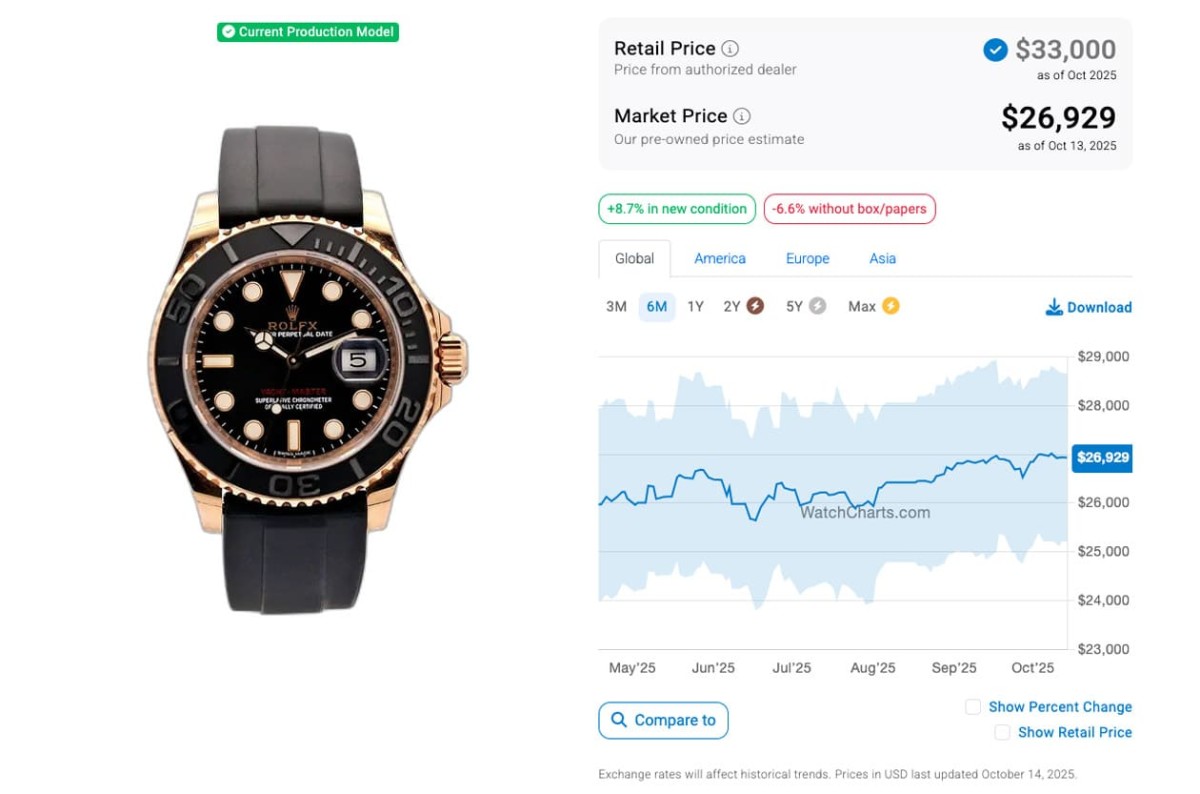Screen dimensions: 1200x794
Task: Select the 1Y time range
Action: [695, 307]
